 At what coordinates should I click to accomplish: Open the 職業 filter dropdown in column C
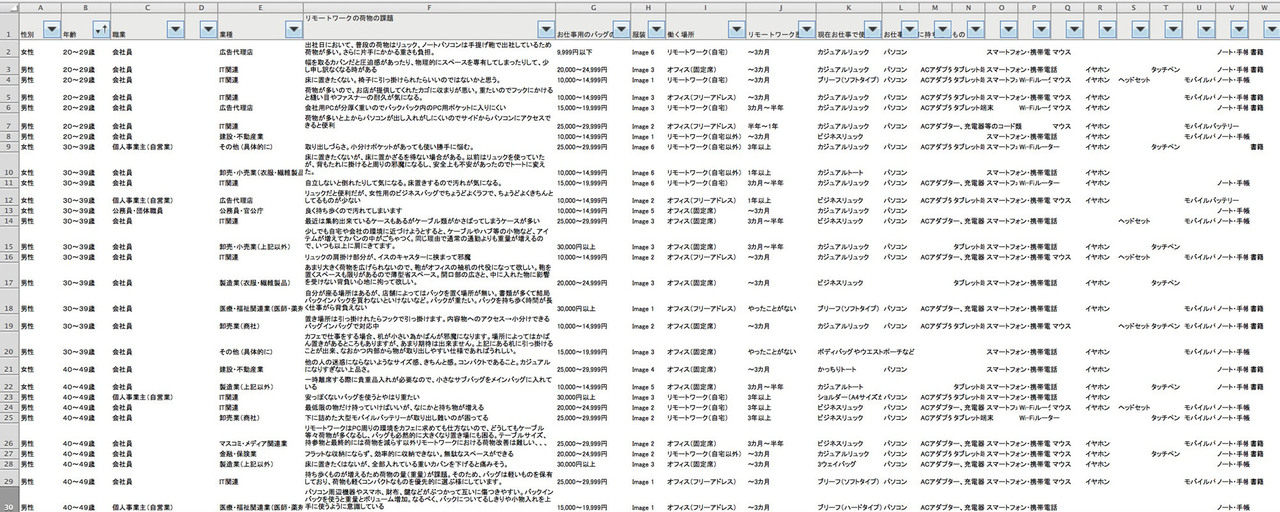click(176, 30)
